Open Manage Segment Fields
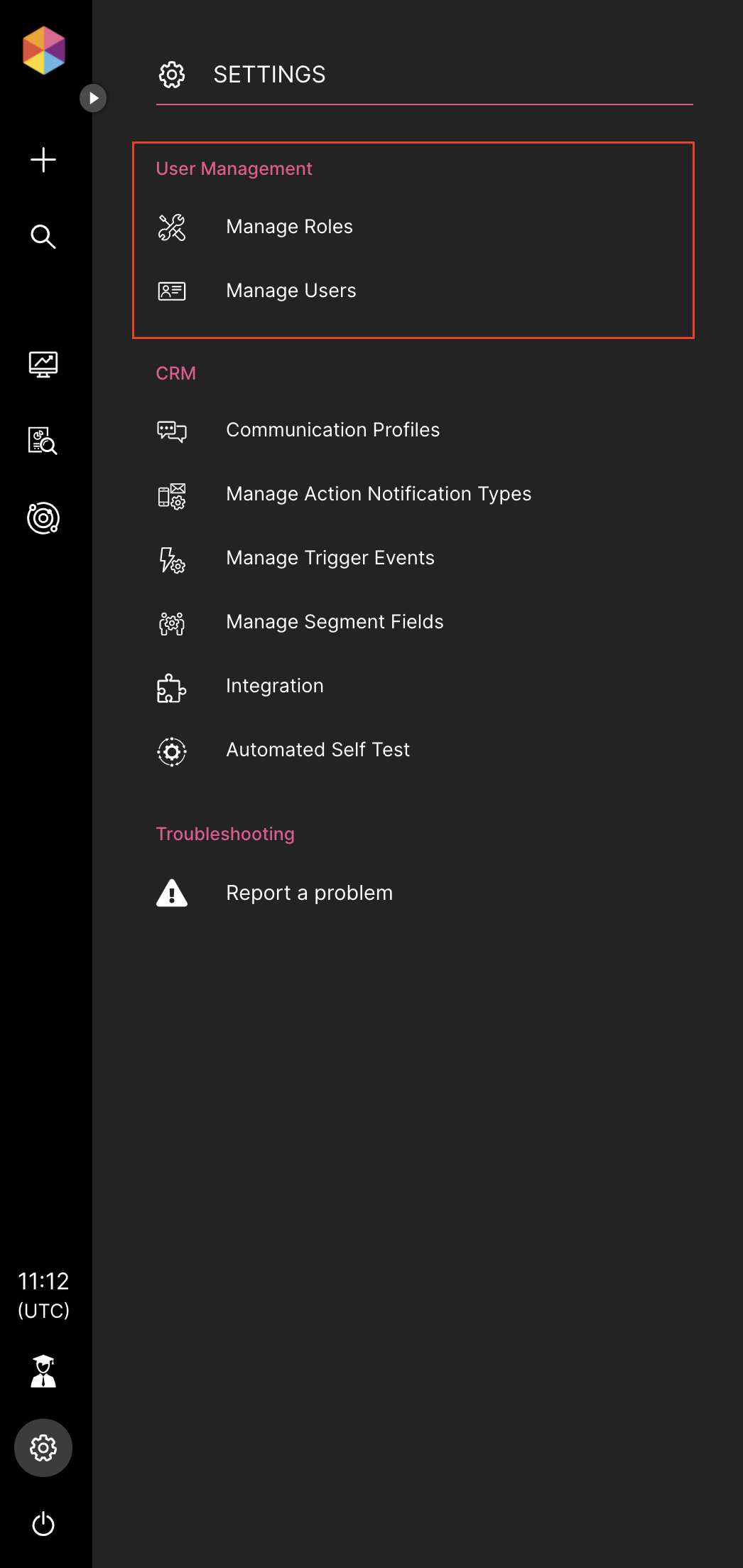743x1568 pixels. coord(335,622)
